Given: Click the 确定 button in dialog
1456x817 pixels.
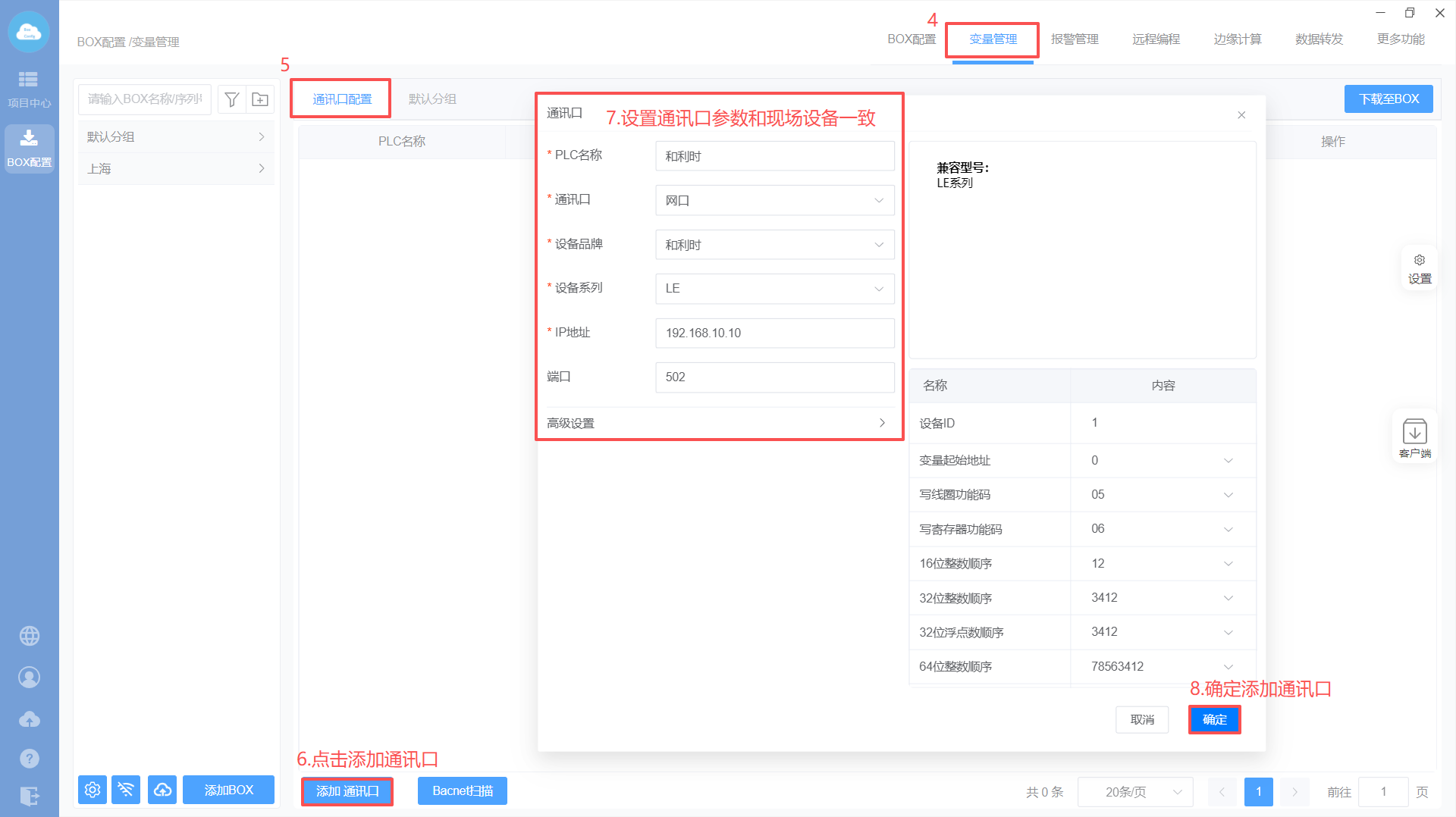Looking at the screenshot, I should [x=1214, y=719].
